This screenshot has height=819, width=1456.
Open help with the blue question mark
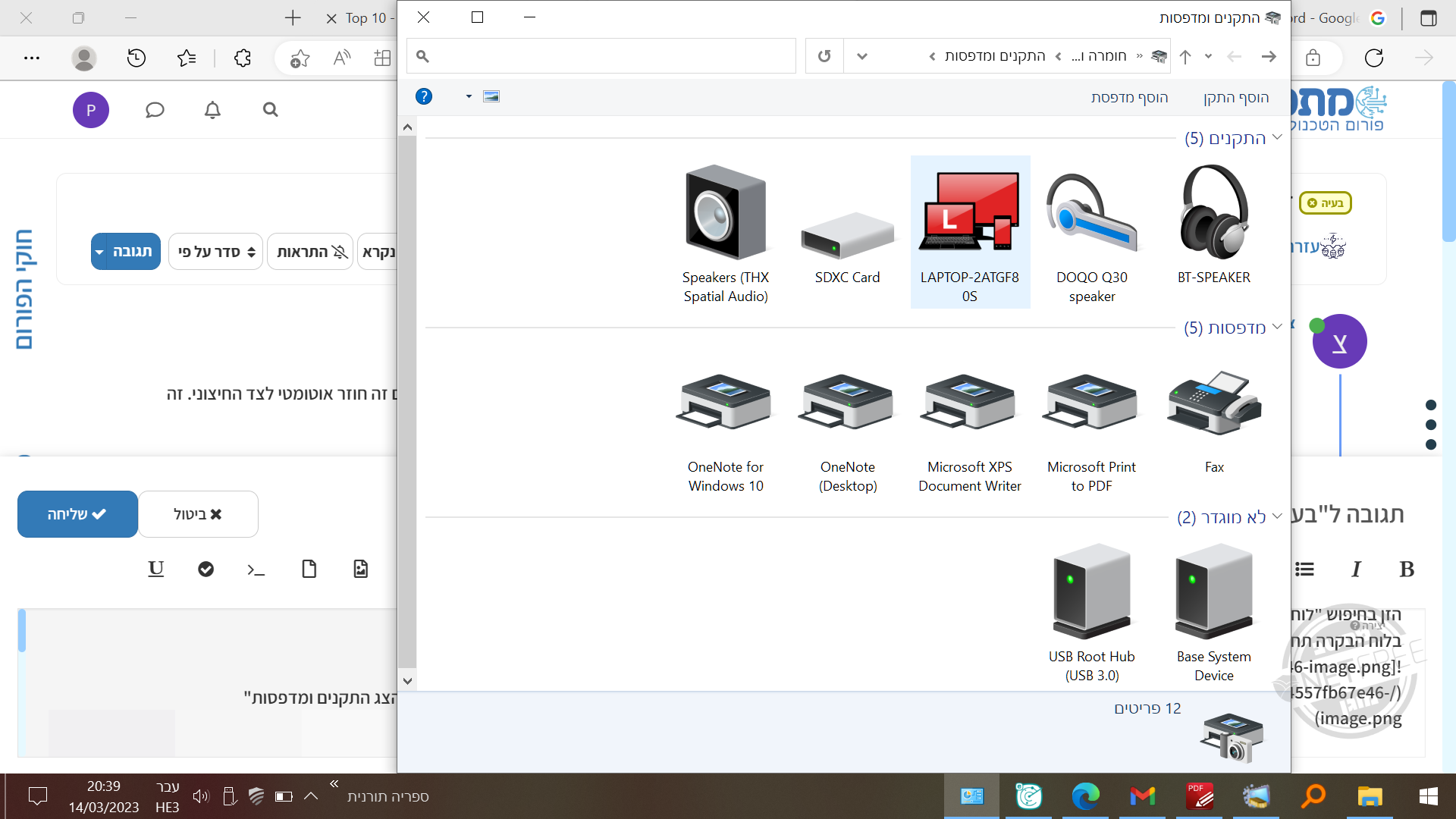click(x=424, y=96)
